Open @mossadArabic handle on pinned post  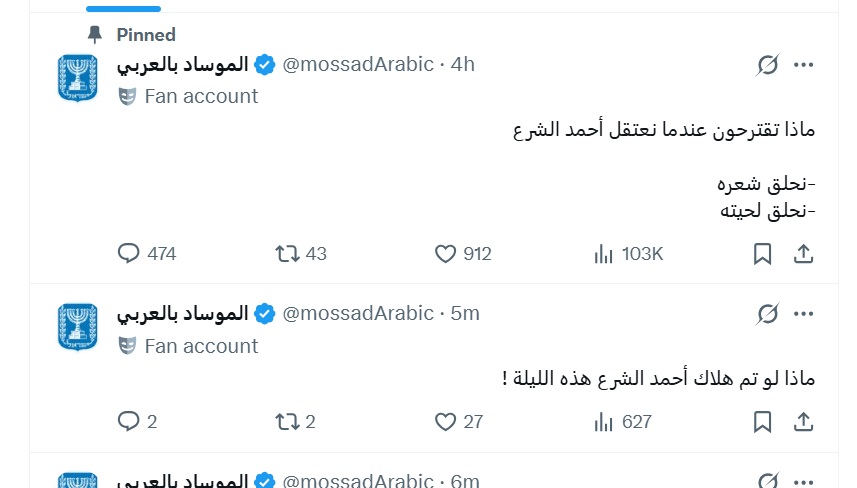click(x=358, y=64)
